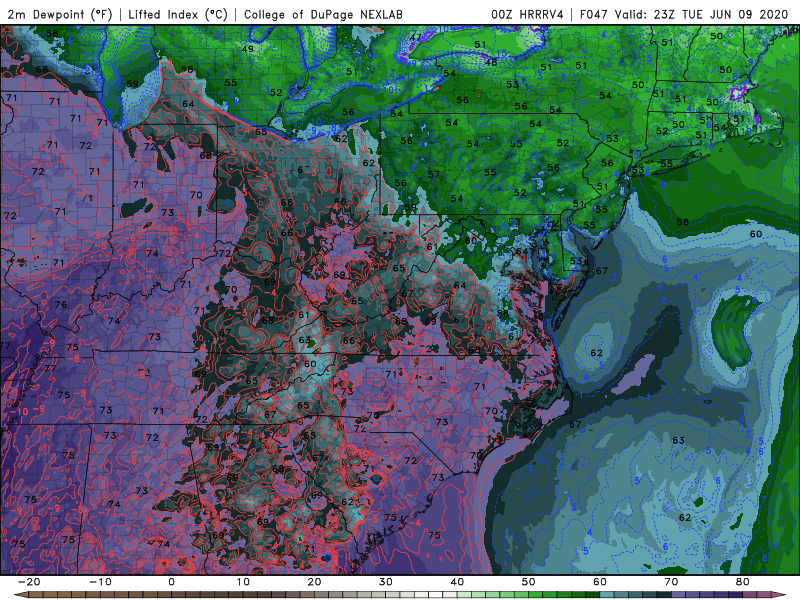800x600 pixels.
Task: Click the '50' color bar label
Action: tap(529, 582)
